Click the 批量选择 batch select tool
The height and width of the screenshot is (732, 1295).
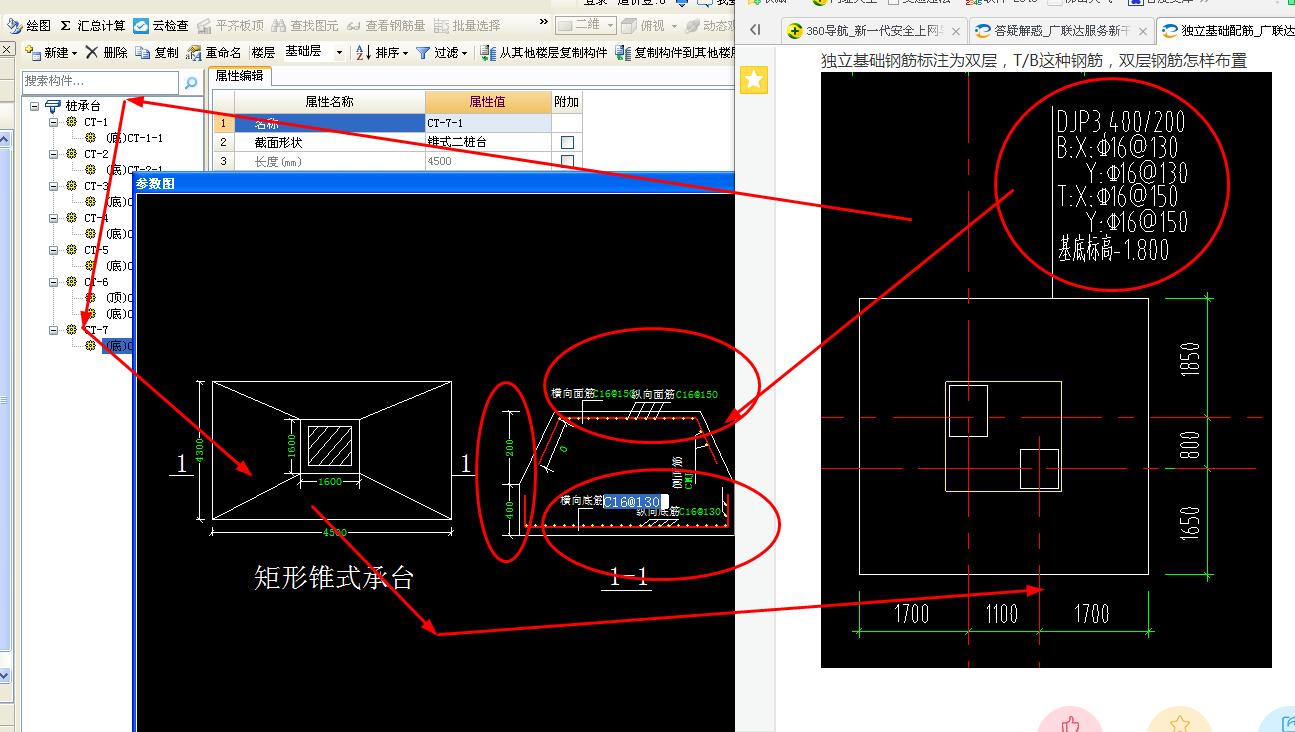(x=467, y=25)
